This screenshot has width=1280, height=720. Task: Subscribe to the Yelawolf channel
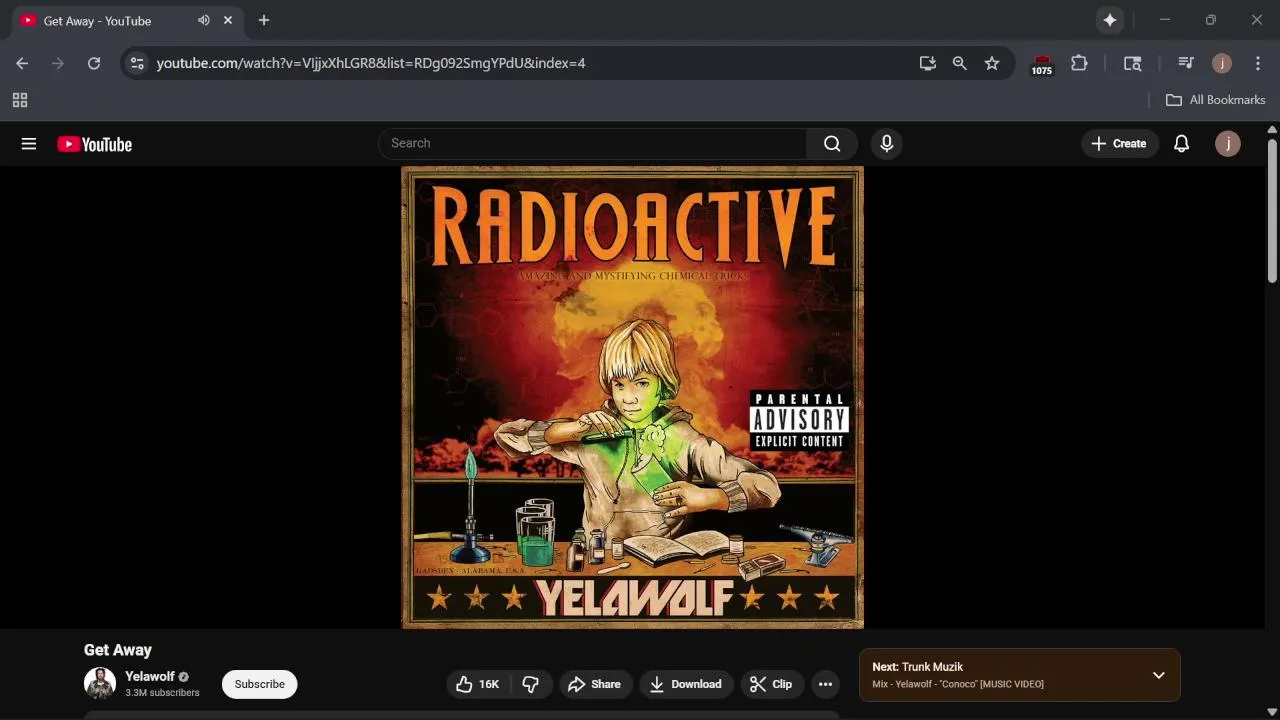[260, 684]
